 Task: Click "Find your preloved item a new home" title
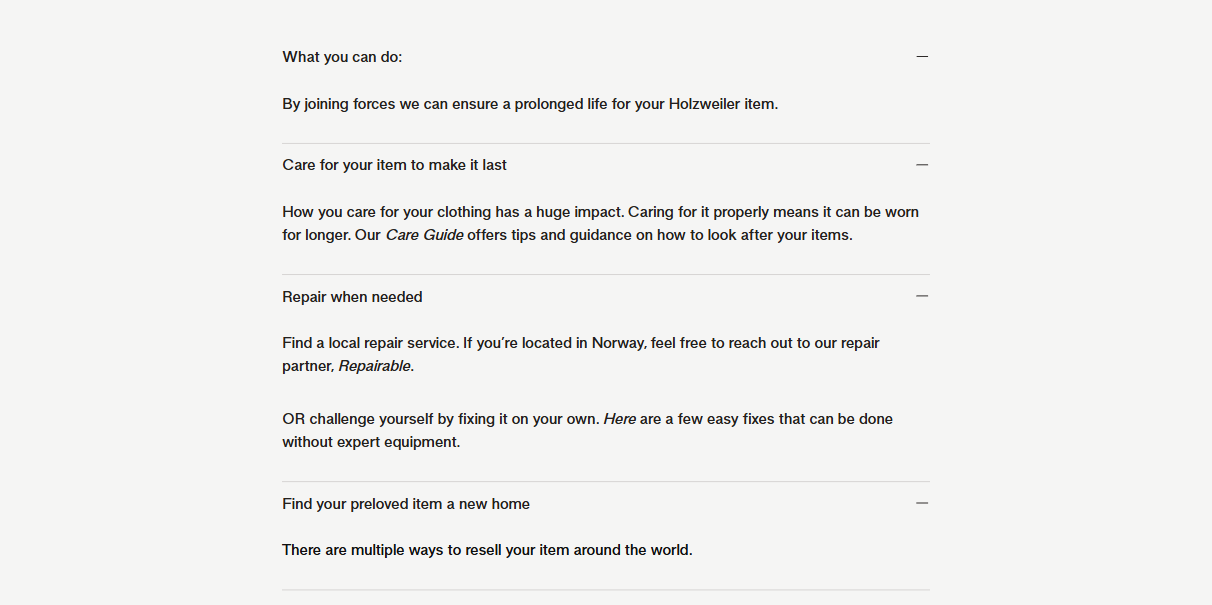click(406, 504)
